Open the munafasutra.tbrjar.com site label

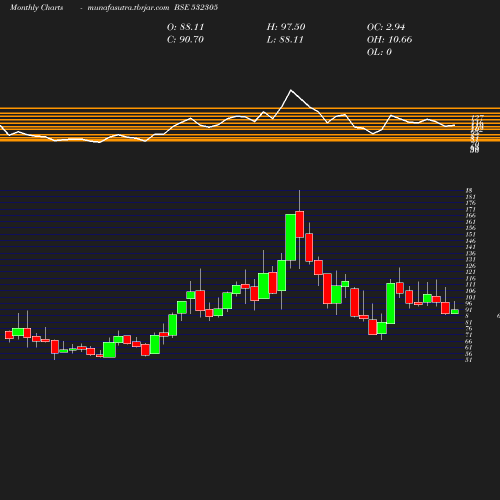[x=128, y=8]
